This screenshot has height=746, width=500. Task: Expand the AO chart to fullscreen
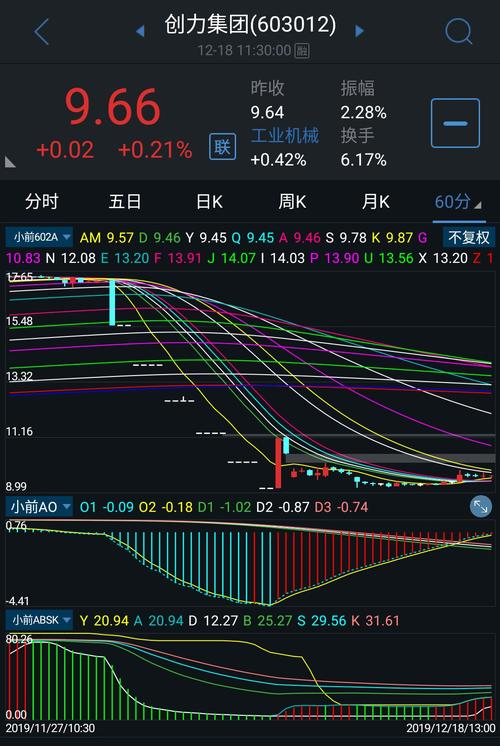click(x=480, y=507)
